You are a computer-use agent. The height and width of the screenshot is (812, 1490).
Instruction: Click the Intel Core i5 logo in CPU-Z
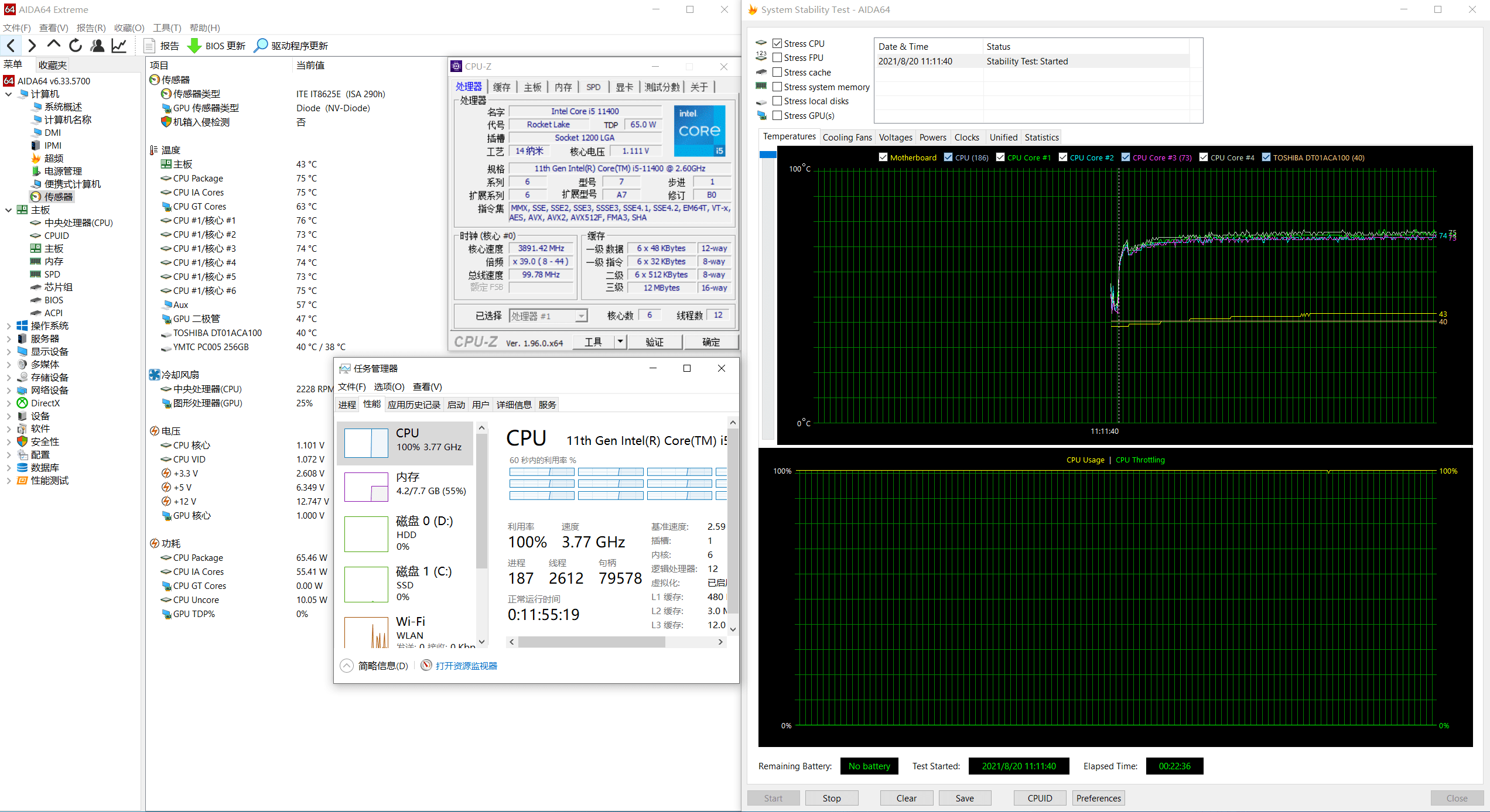700,131
